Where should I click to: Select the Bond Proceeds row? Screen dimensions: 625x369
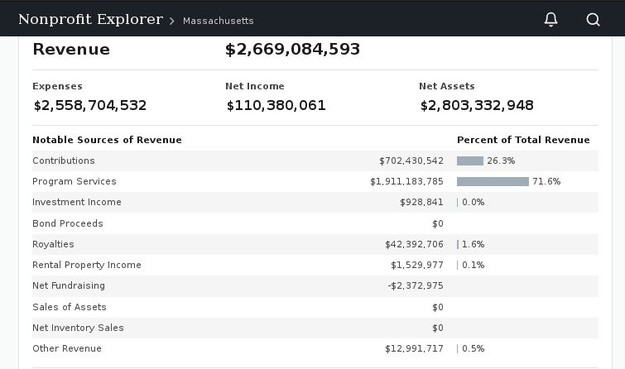(x=315, y=224)
